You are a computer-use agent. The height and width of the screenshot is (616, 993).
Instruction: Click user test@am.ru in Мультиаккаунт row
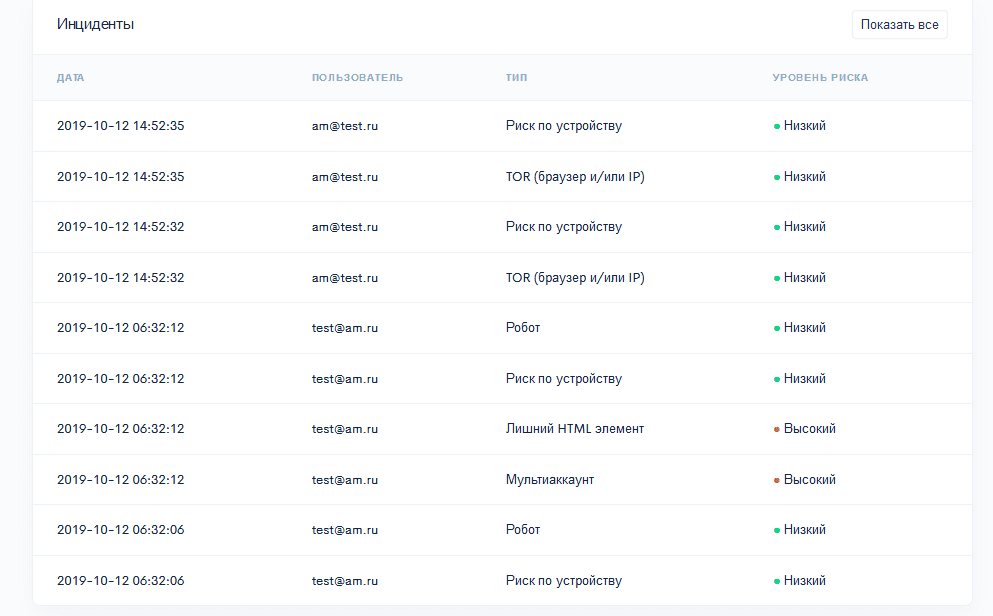click(345, 480)
